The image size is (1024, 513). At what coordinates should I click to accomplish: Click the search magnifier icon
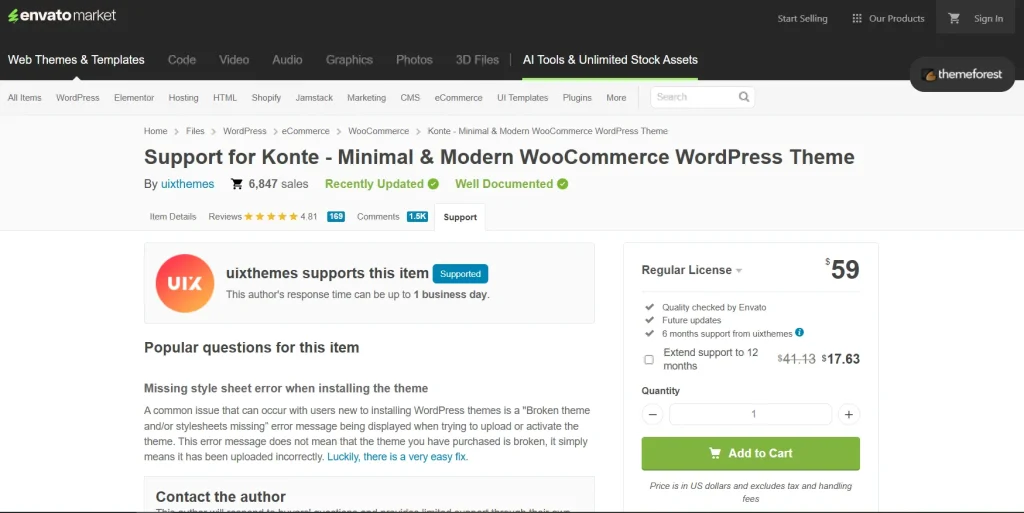(744, 97)
